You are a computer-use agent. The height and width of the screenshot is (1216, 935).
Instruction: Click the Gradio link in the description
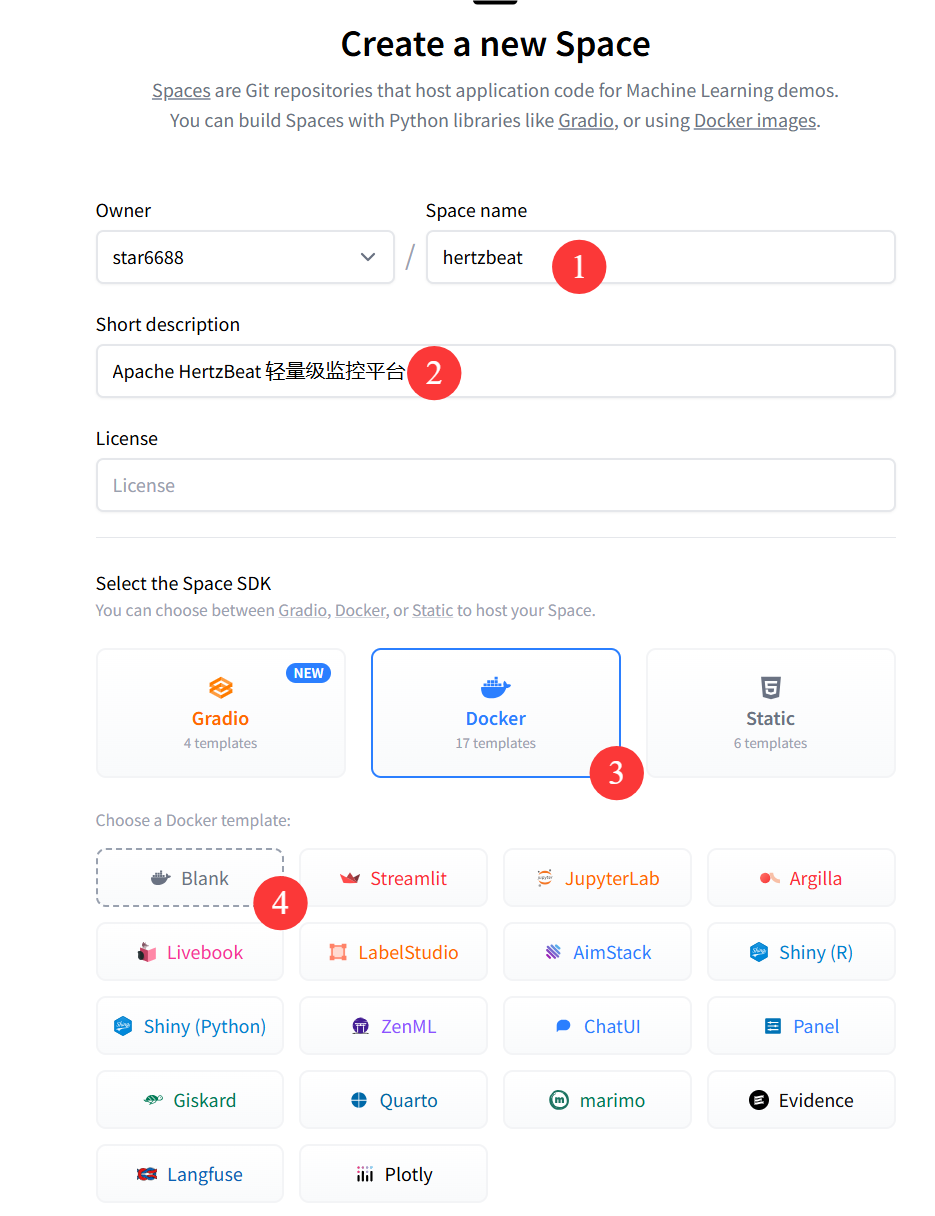pos(585,120)
